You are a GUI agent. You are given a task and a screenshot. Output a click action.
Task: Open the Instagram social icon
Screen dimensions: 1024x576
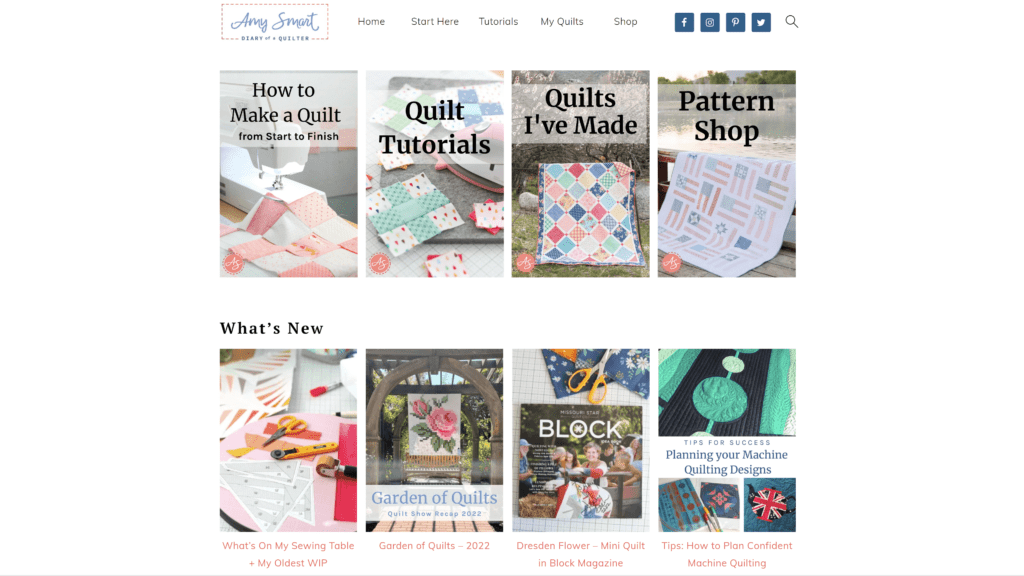coord(709,22)
